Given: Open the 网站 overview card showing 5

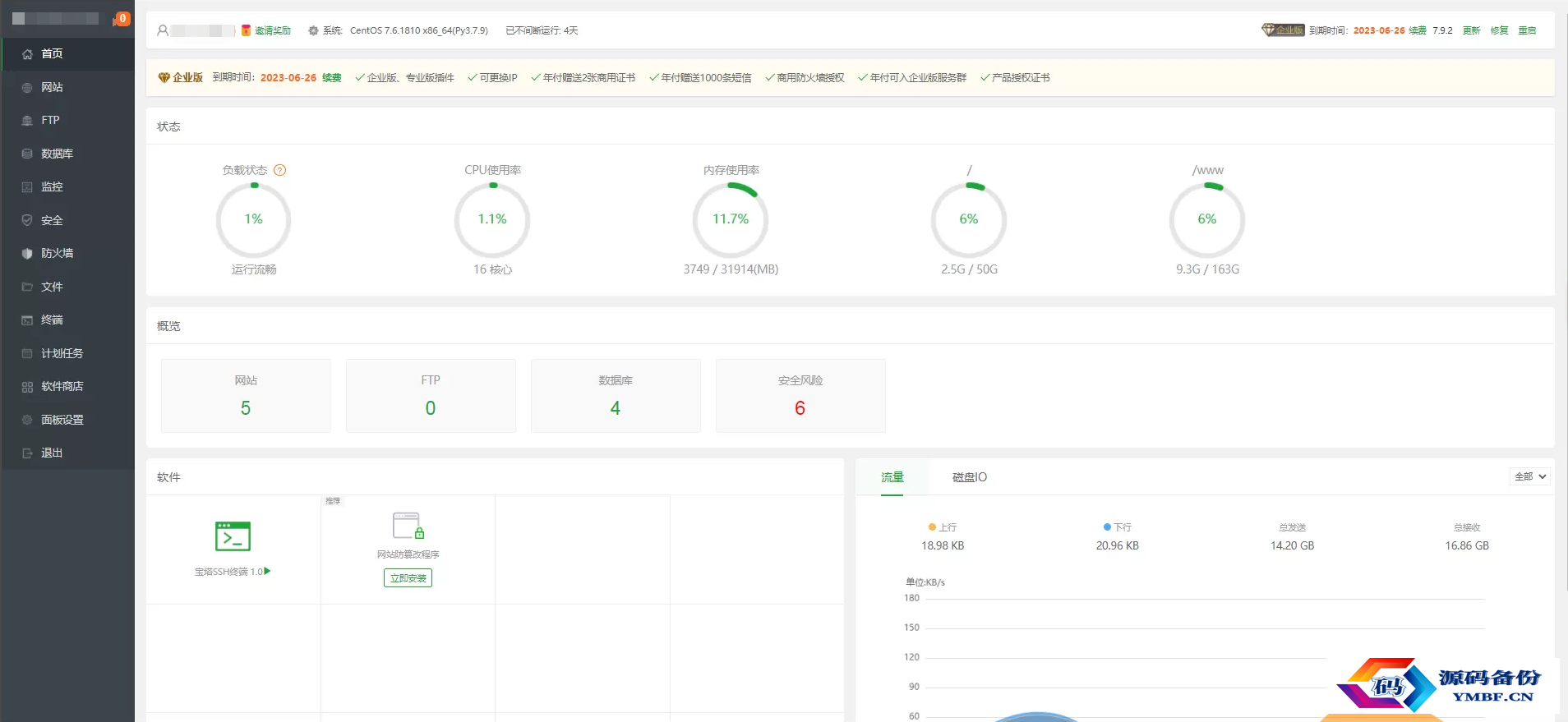Looking at the screenshot, I should pos(246,396).
